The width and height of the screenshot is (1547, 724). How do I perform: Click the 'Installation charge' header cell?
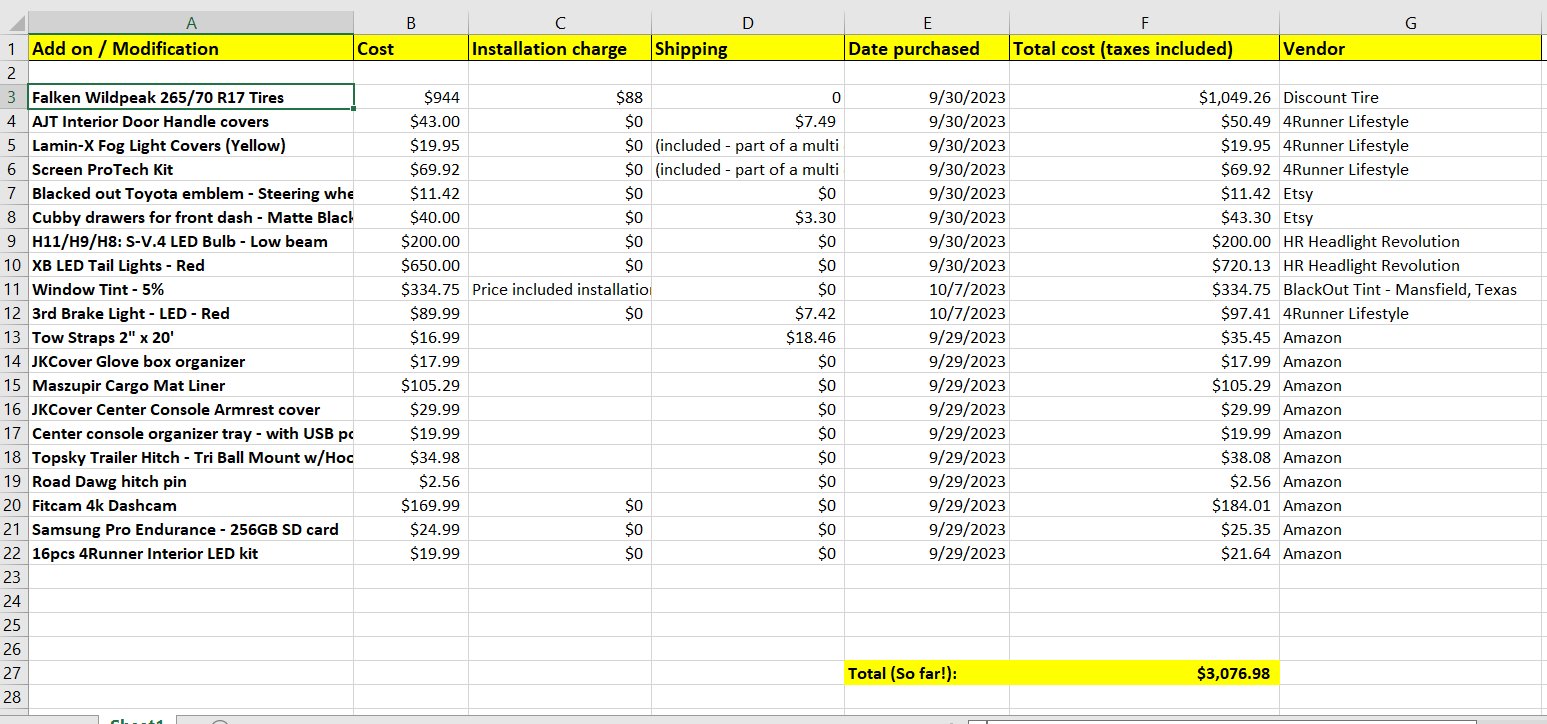point(560,49)
